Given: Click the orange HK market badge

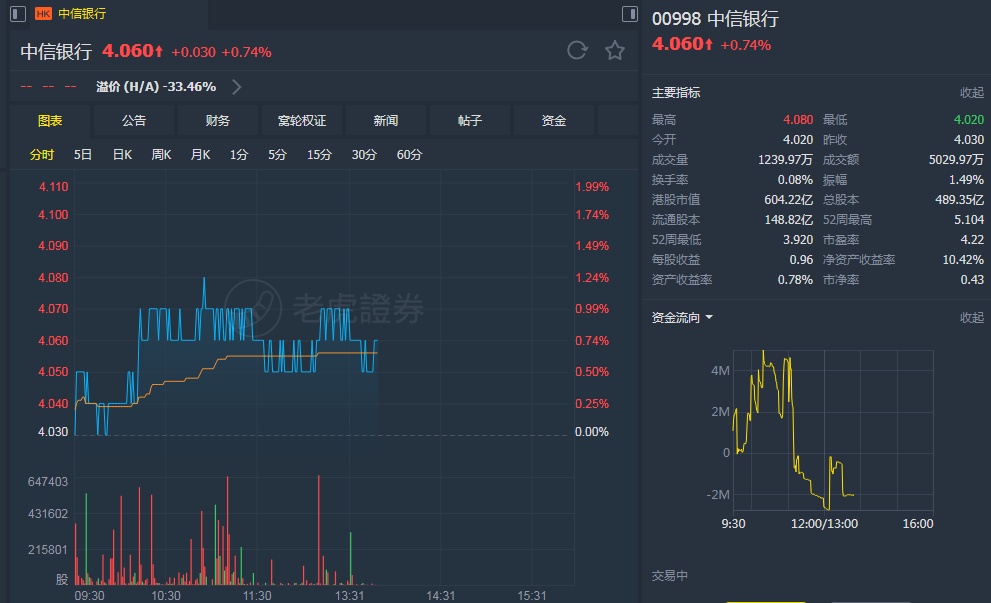Looking at the screenshot, I should (x=44, y=14).
